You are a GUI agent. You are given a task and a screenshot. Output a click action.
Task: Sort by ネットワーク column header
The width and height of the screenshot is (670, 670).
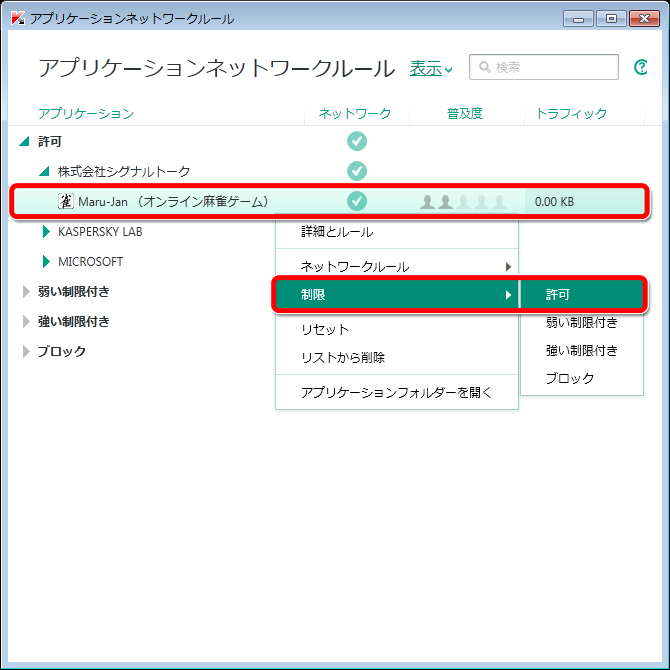[x=355, y=114]
